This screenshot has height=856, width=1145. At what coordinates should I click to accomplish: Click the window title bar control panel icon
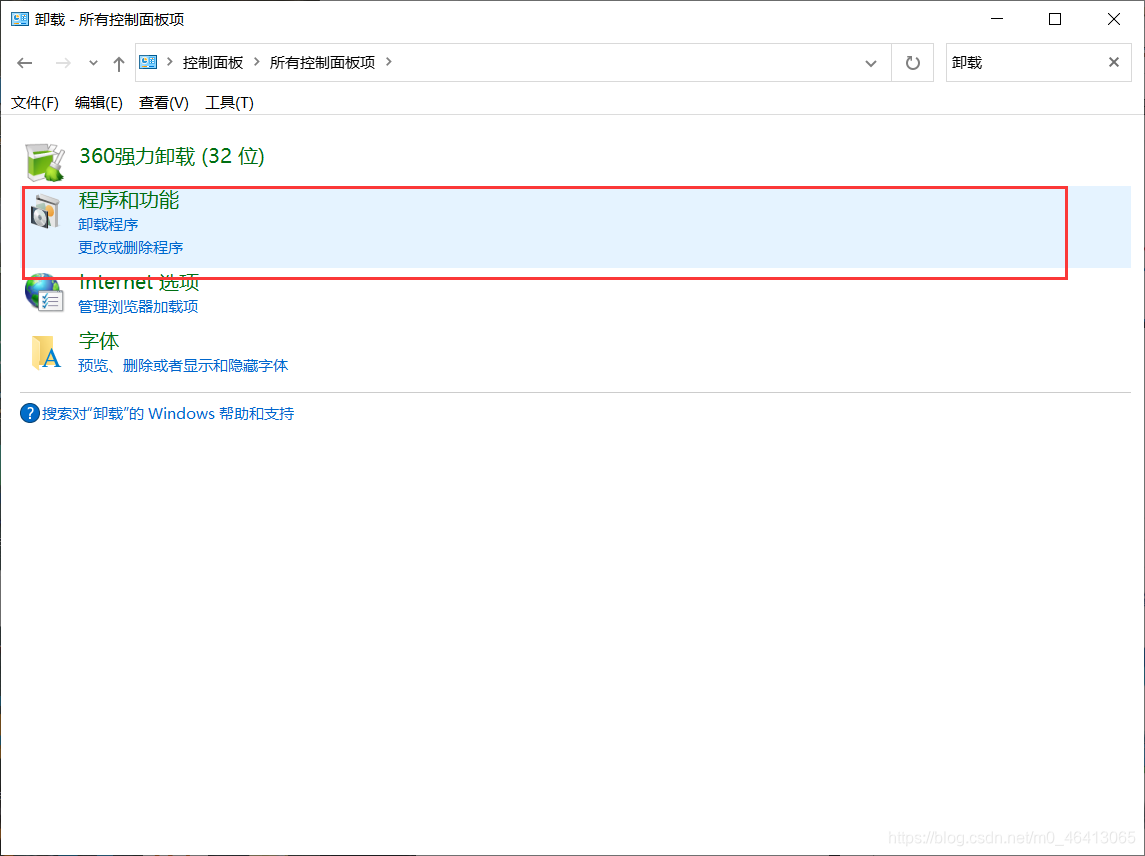[20, 19]
